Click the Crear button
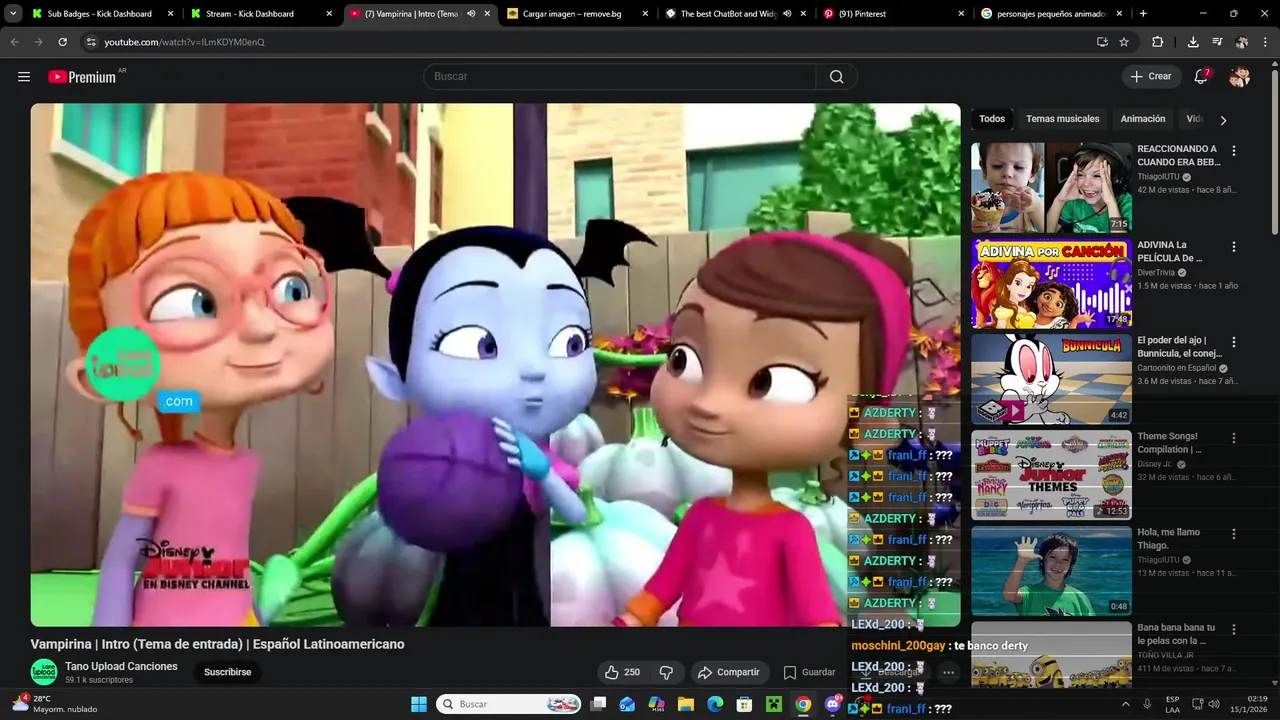 pyautogui.click(x=1150, y=77)
